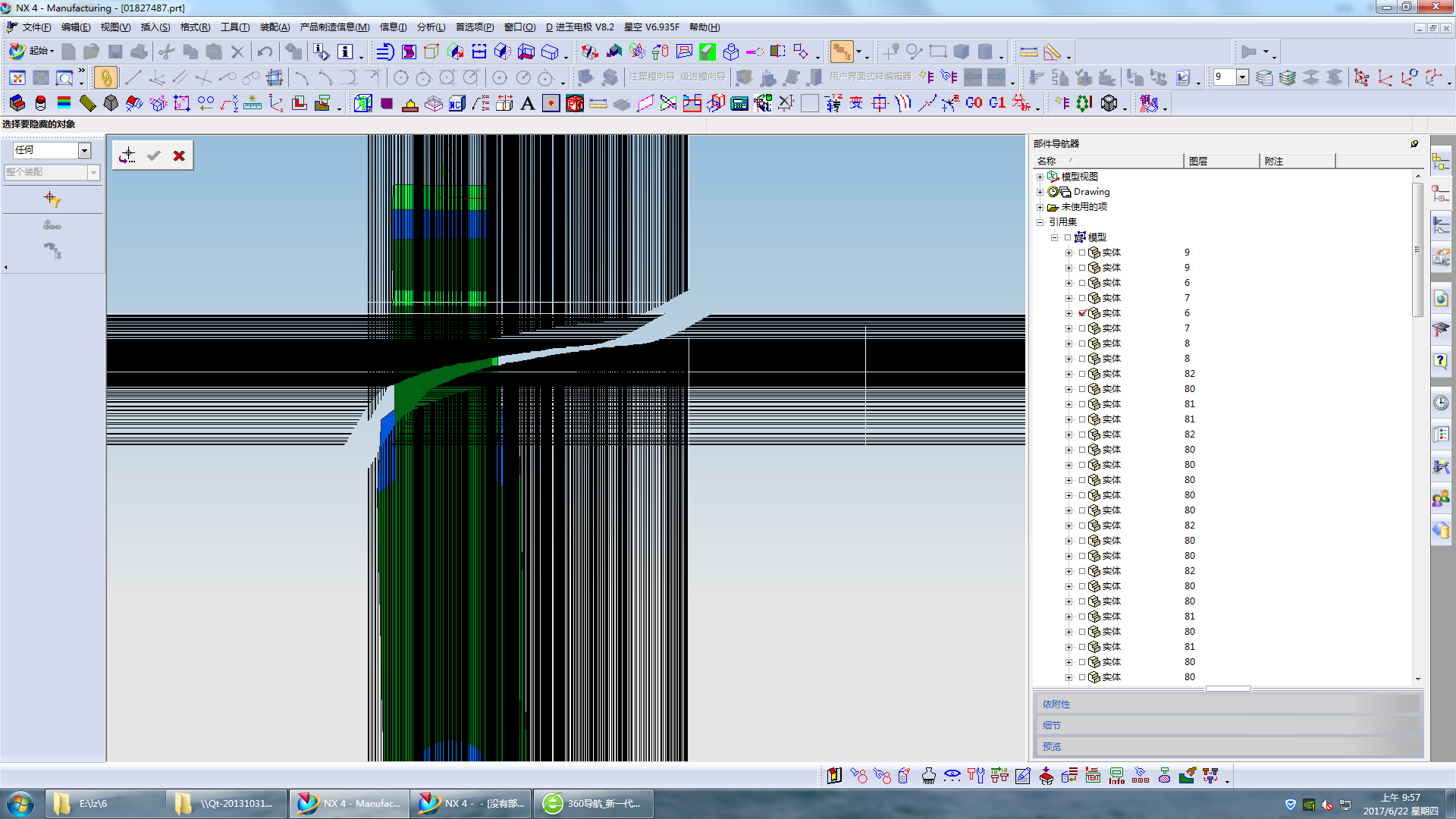This screenshot has width=1456, height=819.
Task: Expand the 预览 panel section
Action: [1227, 747]
